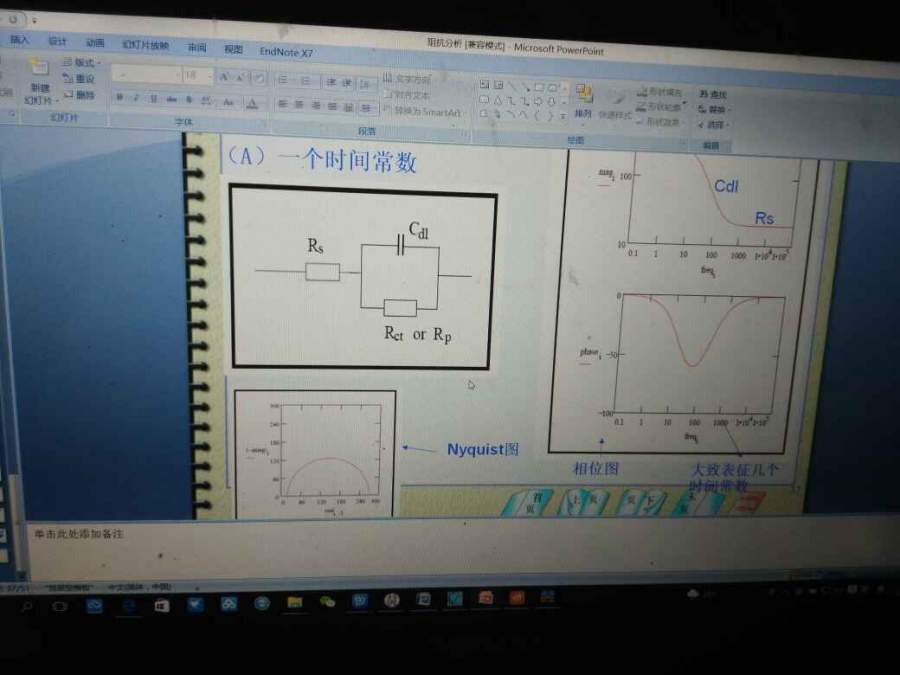Justify the paragraph text
Image resolution: width=900 pixels, height=675 pixels.
tap(332, 106)
